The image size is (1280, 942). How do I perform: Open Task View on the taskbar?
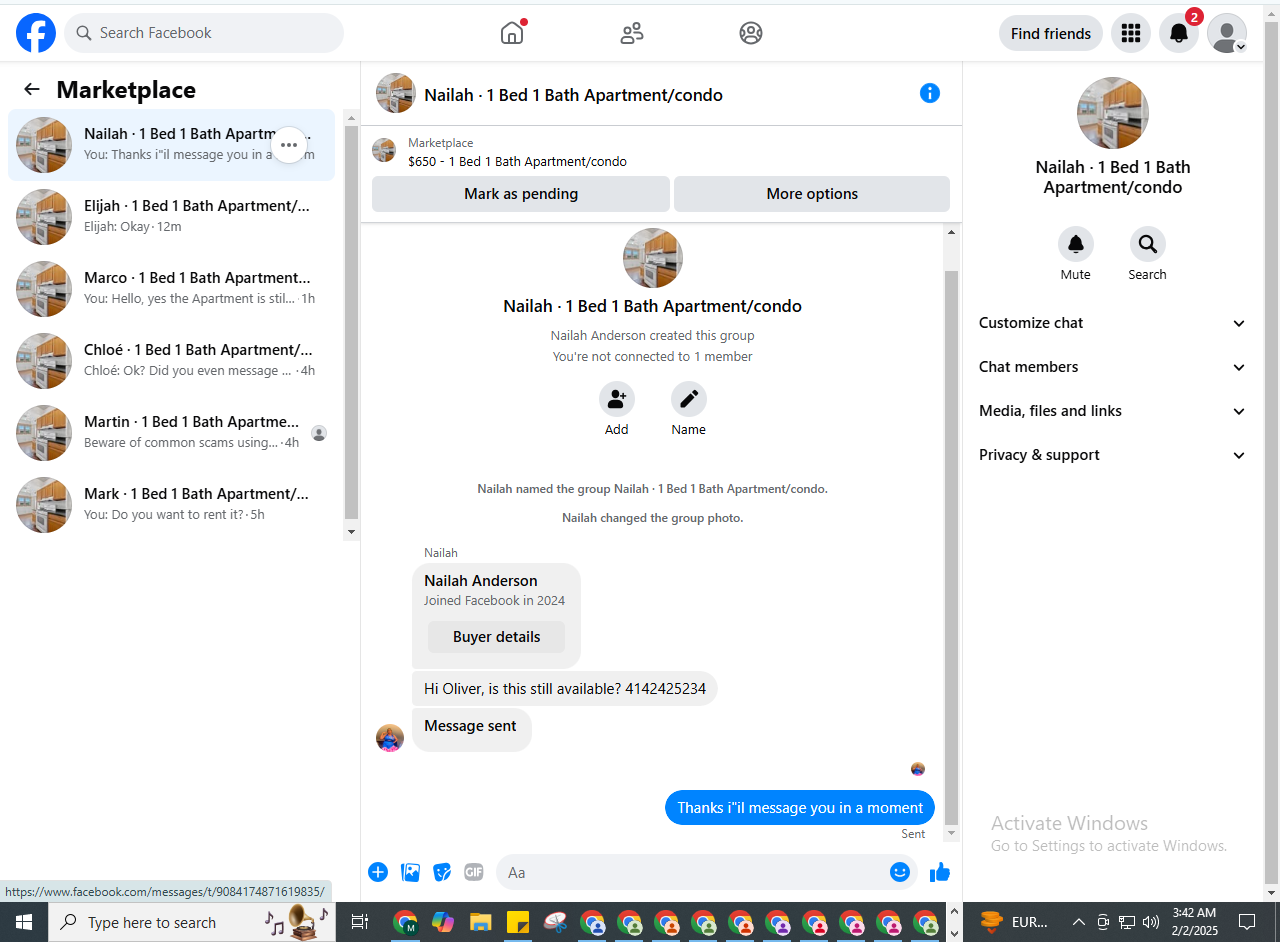click(360, 922)
